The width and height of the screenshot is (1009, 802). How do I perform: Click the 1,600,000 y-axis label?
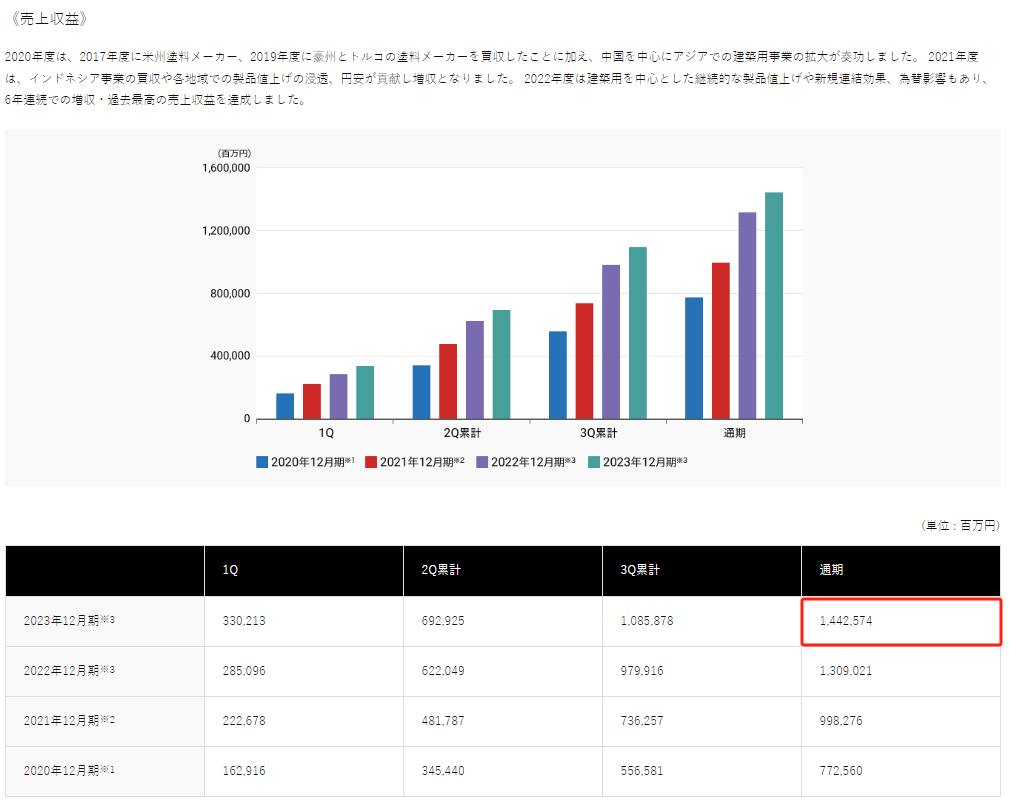(225, 168)
